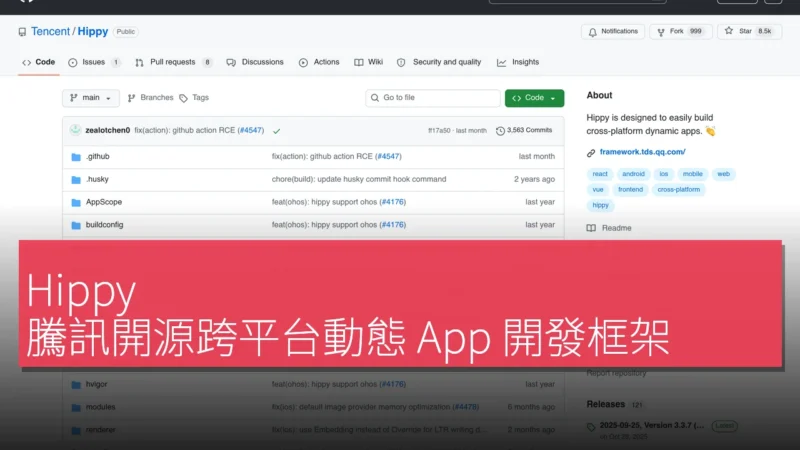Open the buildconfig folder
Viewport: 800px width, 450px height.
pyautogui.click(x=104, y=225)
